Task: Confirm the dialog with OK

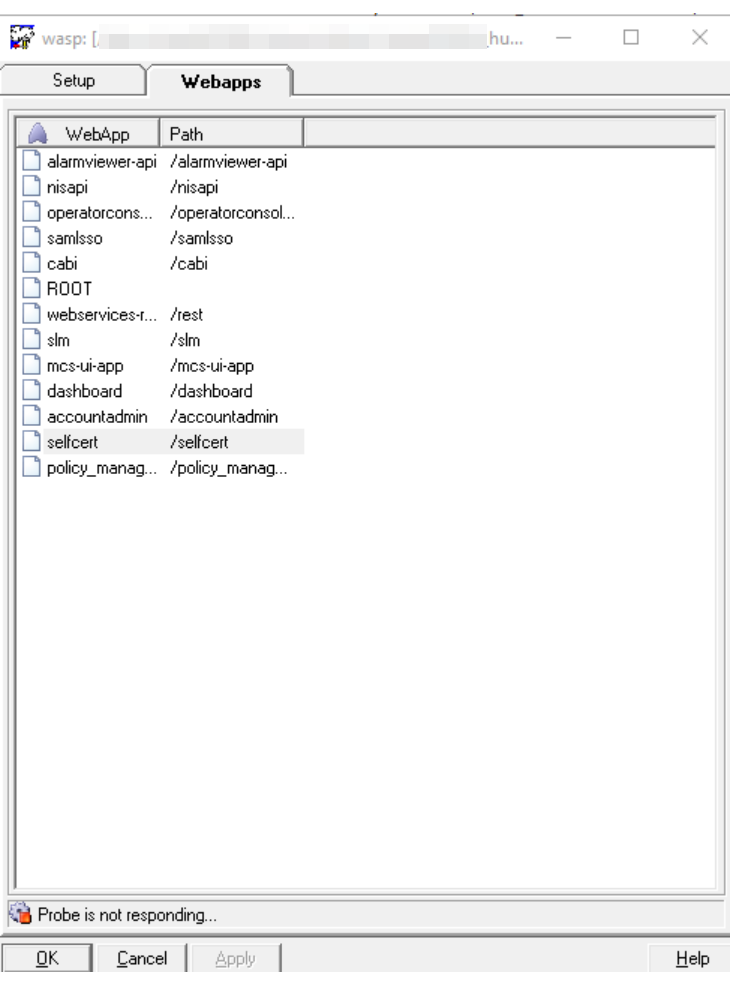Action: (x=47, y=958)
